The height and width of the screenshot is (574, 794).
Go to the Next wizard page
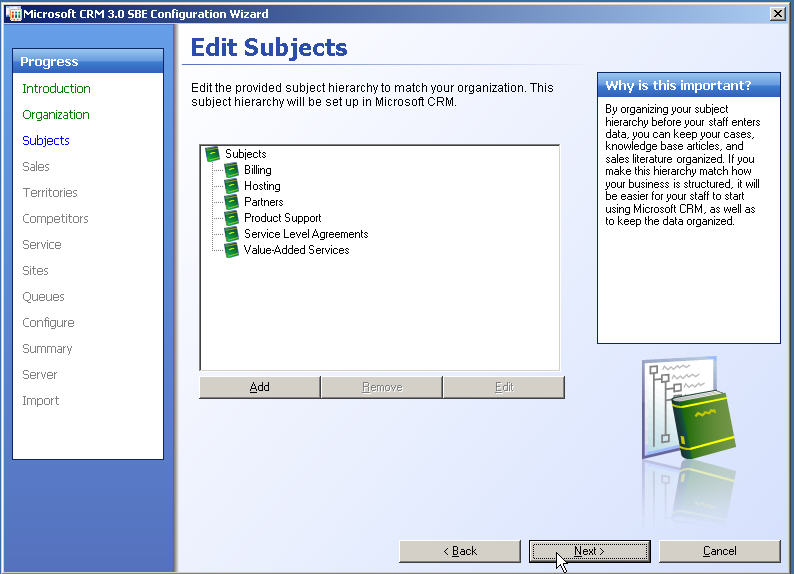point(589,551)
